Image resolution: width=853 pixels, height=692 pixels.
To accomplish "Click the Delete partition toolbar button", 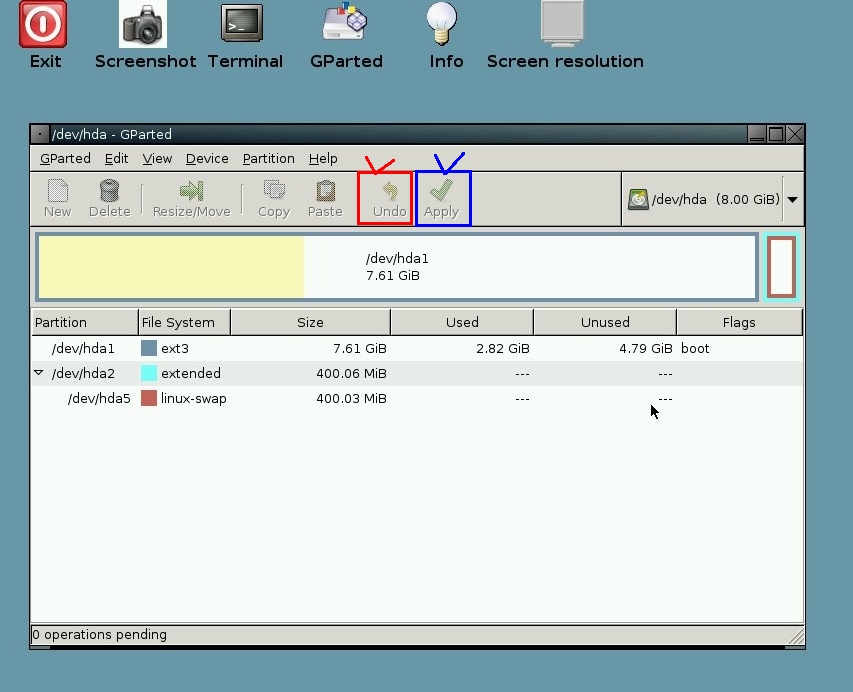I will tap(109, 199).
